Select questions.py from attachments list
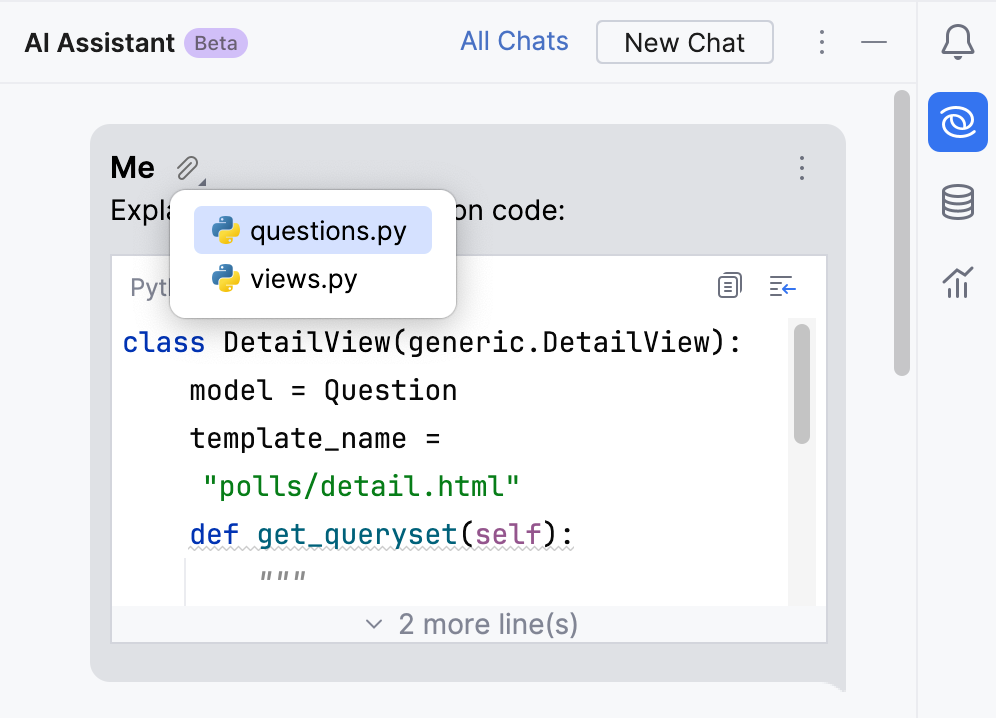This screenshot has height=718, width=996. coord(313,231)
